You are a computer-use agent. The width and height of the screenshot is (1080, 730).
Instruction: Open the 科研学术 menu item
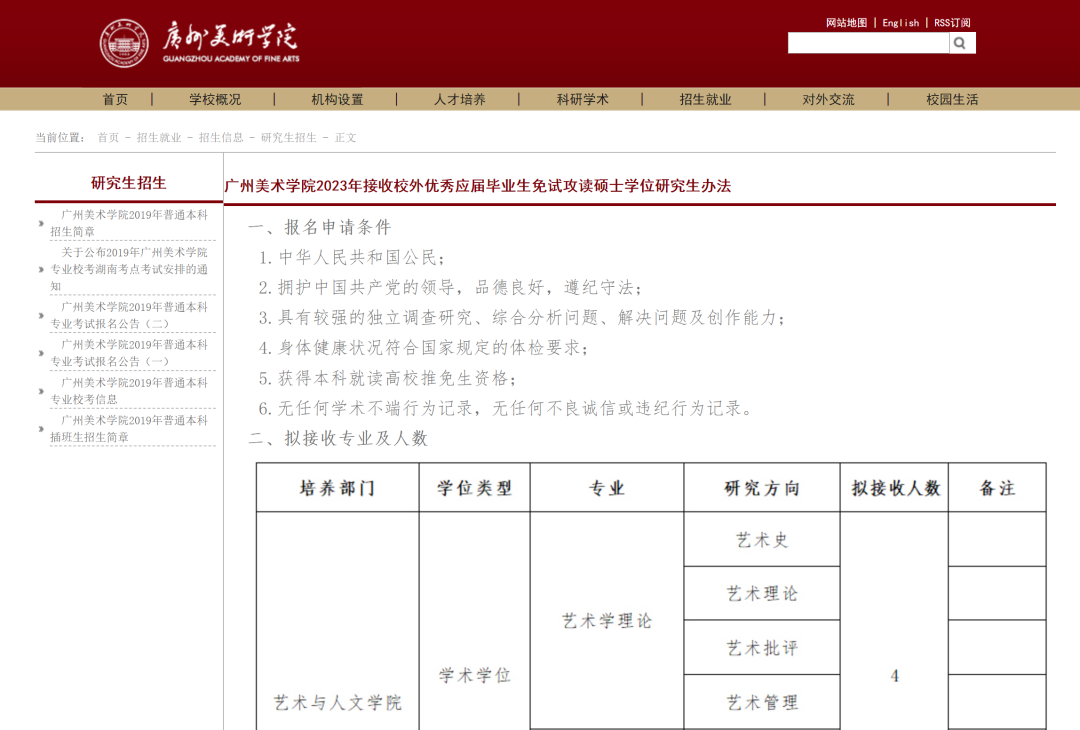[x=583, y=99]
